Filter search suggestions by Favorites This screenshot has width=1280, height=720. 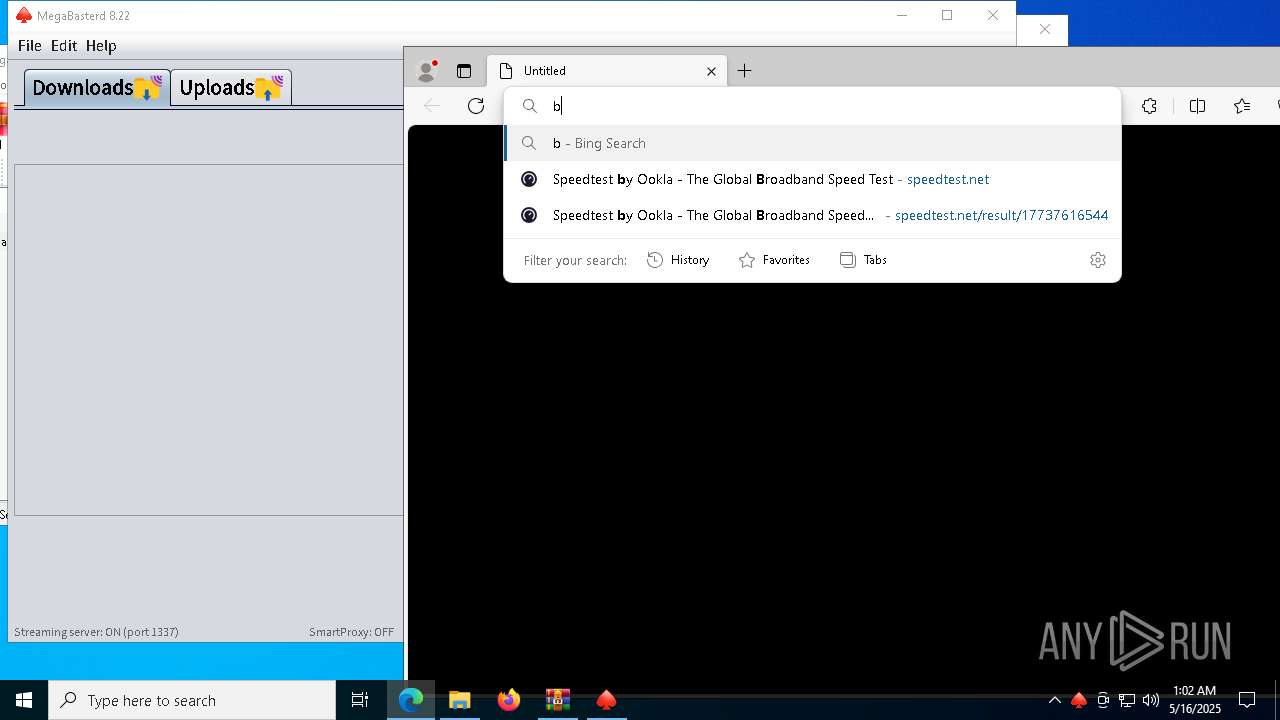point(774,260)
